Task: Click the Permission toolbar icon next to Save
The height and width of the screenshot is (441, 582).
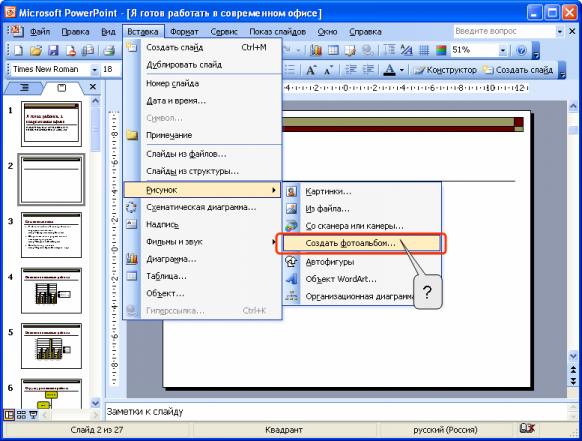Action: click(x=71, y=50)
